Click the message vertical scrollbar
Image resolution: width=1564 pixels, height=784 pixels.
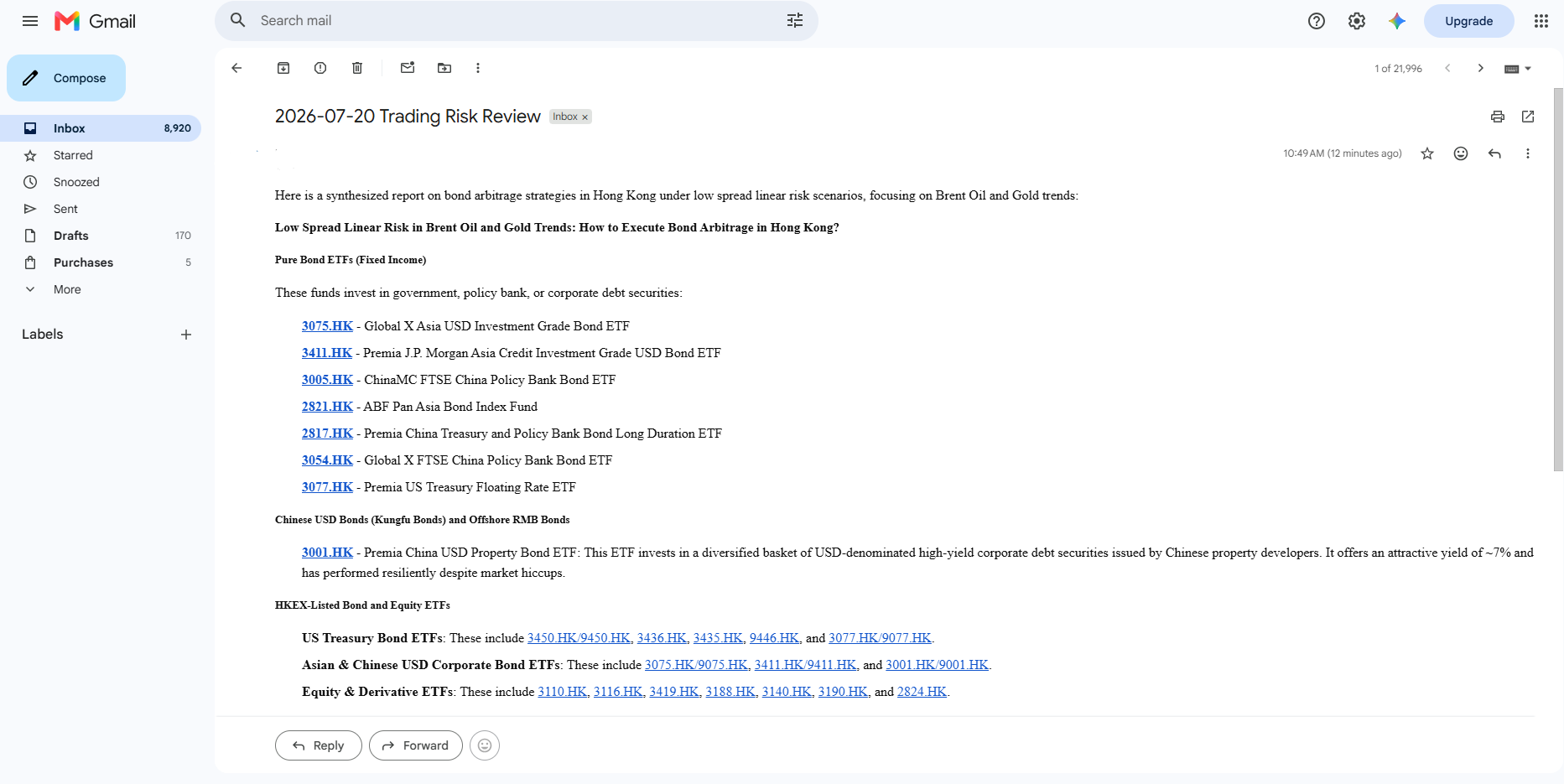pyautogui.click(x=1558, y=279)
